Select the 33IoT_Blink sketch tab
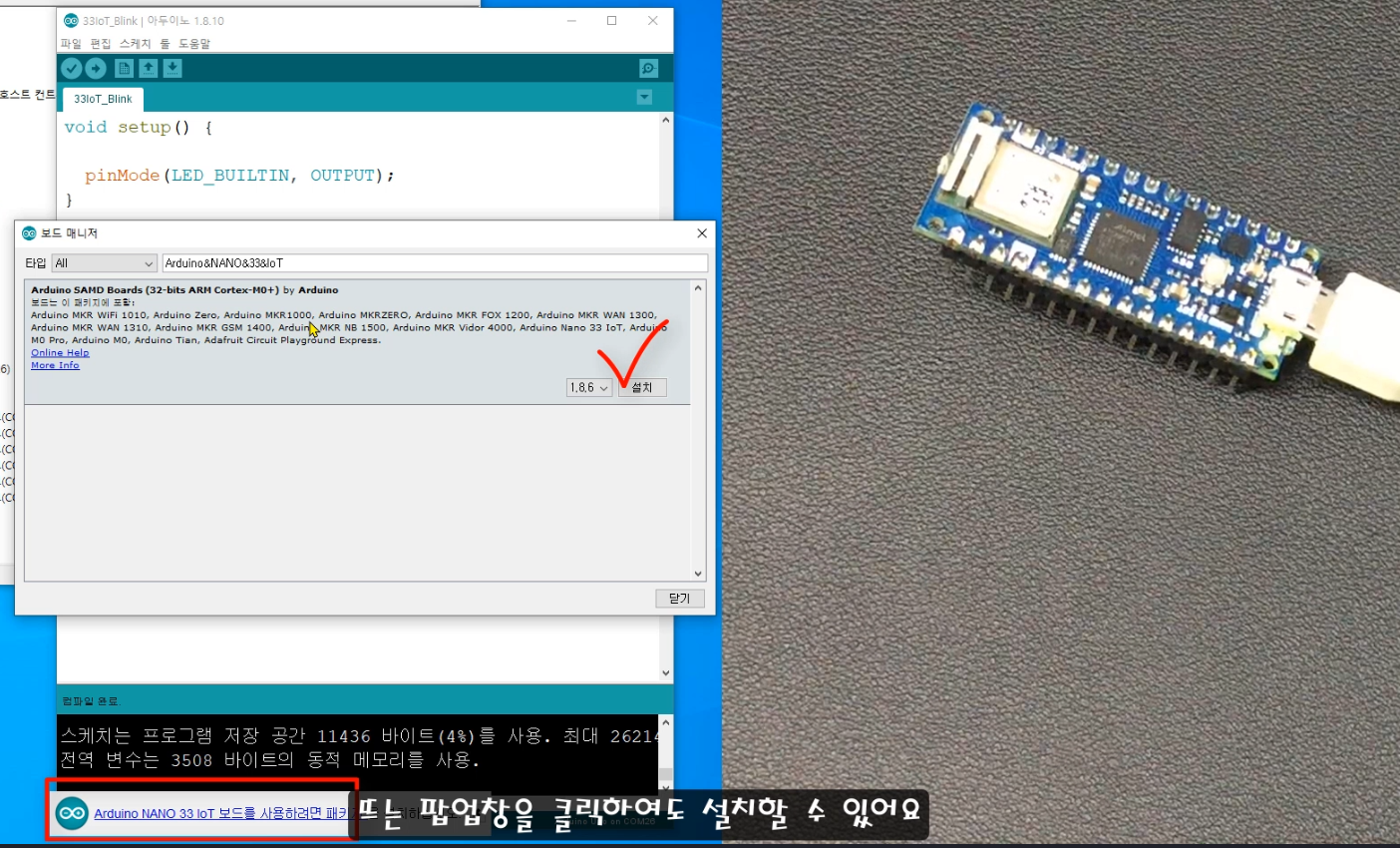The height and width of the screenshot is (848, 1400). (103, 99)
